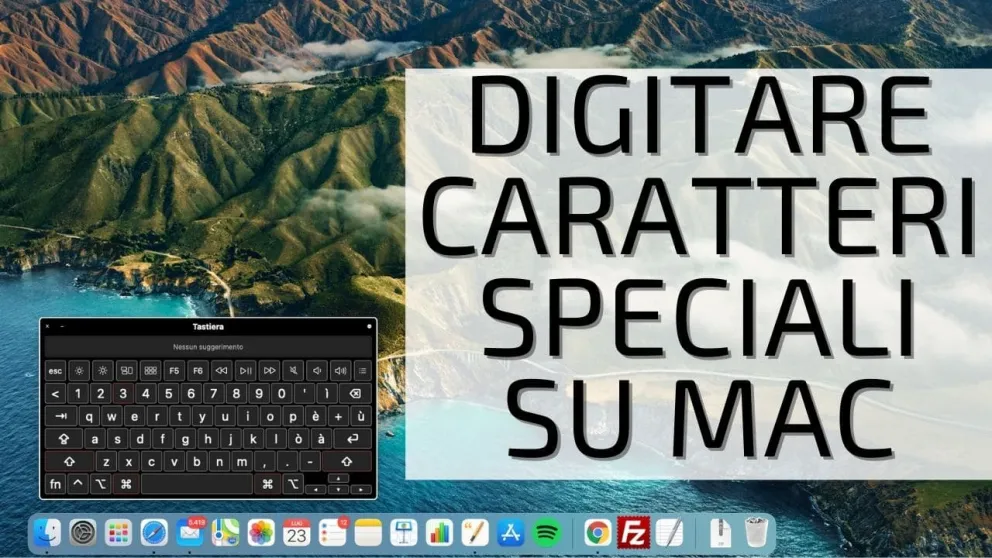Click the F5 key

(174, 371)
